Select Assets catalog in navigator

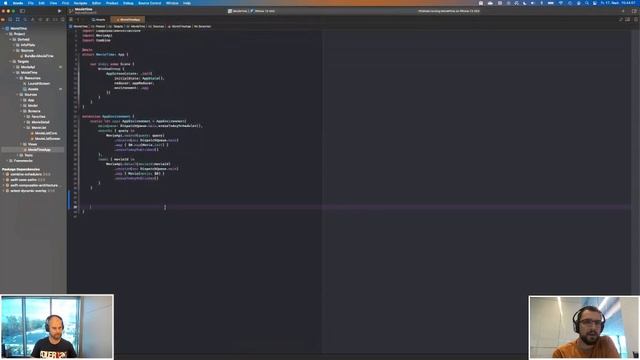[31, 89]
